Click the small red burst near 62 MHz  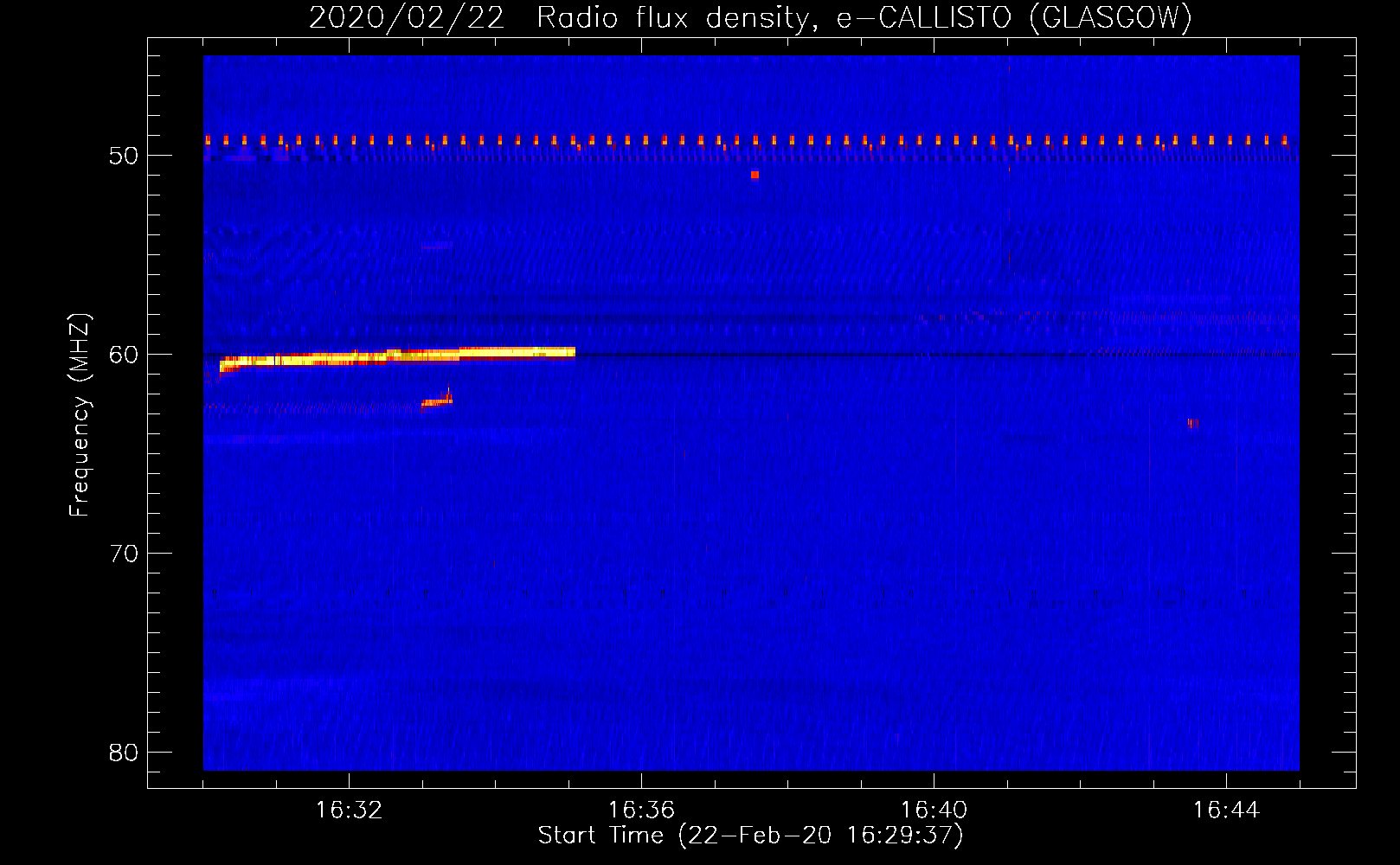pos(438,399)
